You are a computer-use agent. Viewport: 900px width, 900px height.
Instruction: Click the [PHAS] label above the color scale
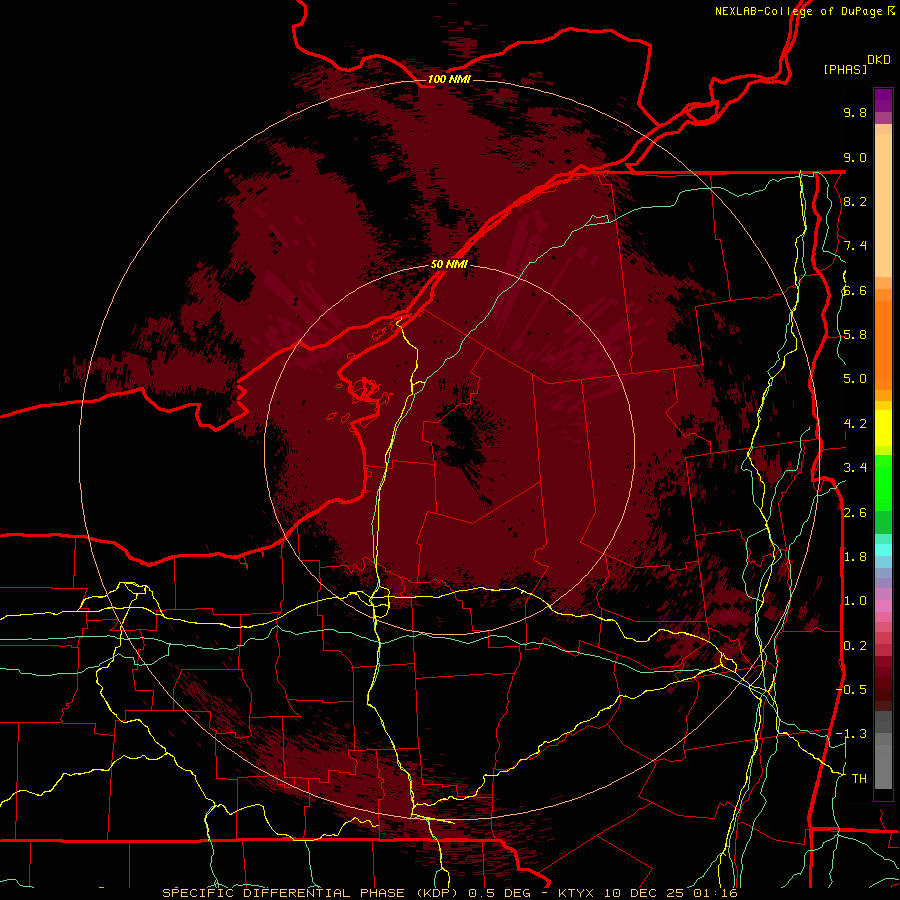(x=845, y=69)
